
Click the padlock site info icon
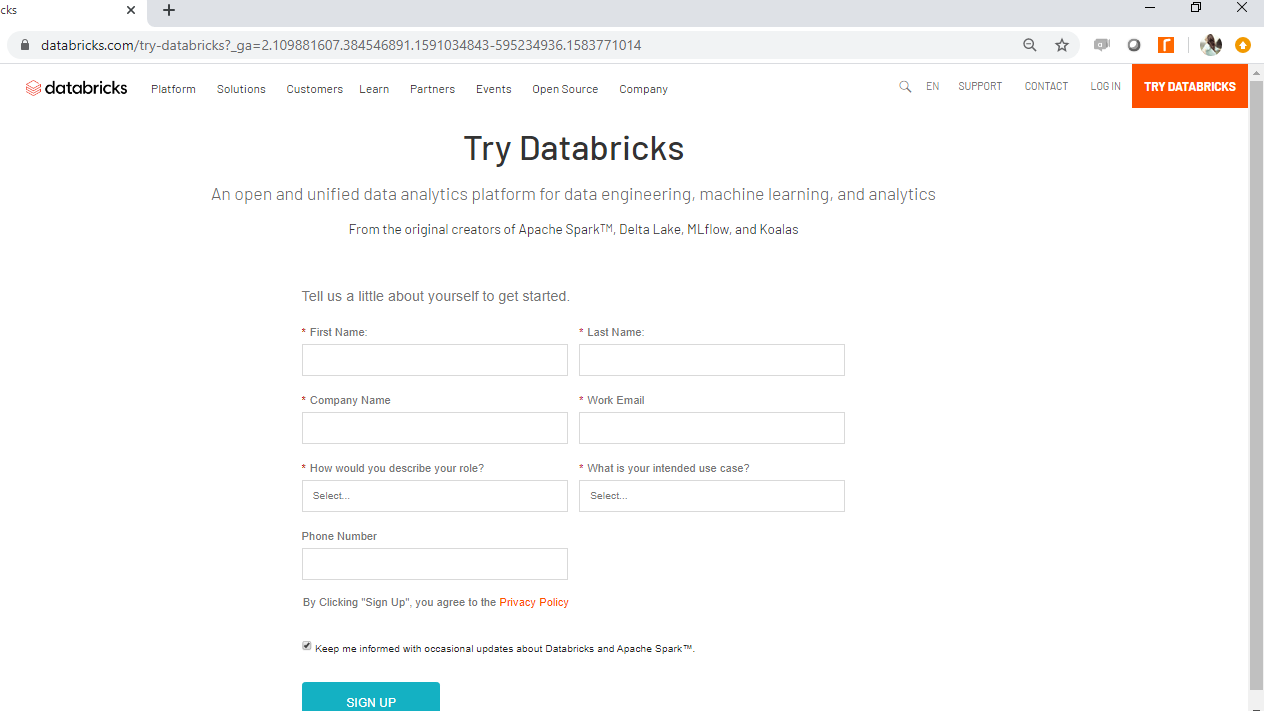coord(25,45)
